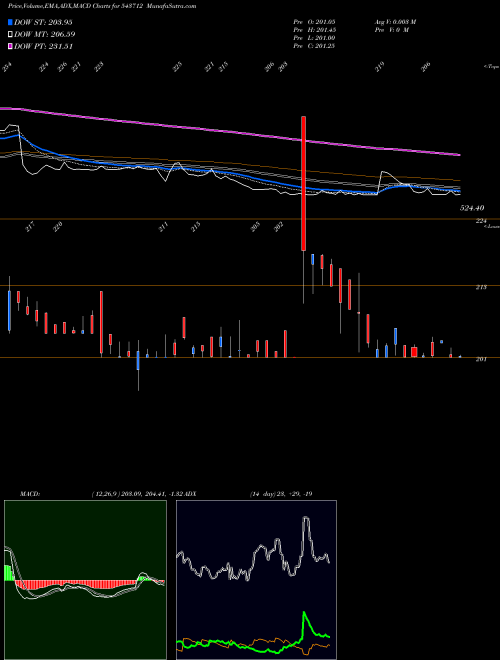Click the '(12,26,9) 203.09, 204.41, -1.32' MACD values
Image resolution: width=500 pixels, height=660 pixels.
tap(139, 494)
